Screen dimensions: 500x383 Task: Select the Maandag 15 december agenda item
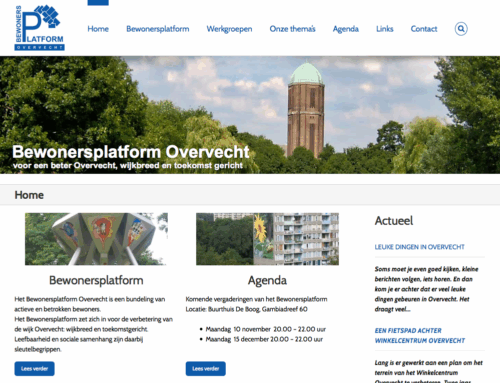264,339
